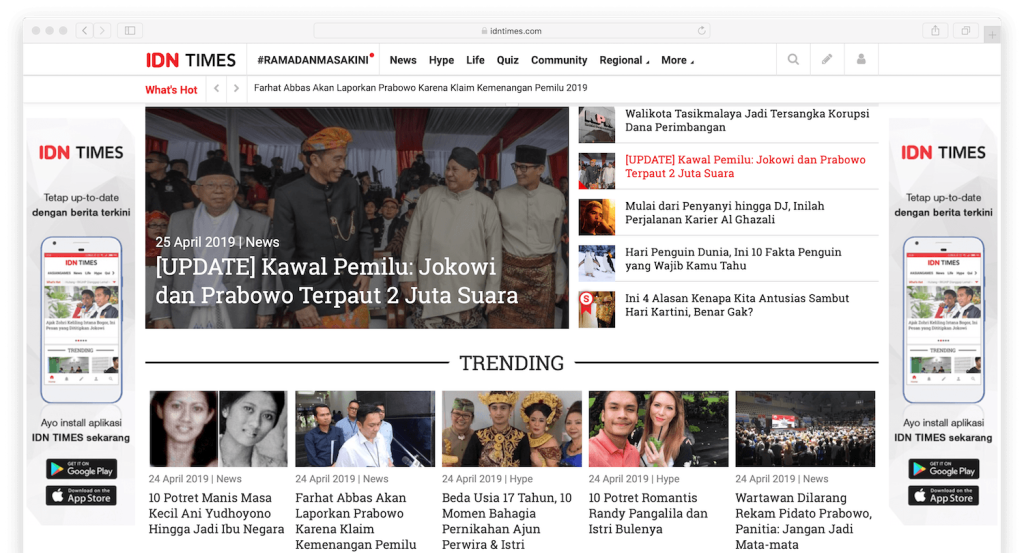Click the What's Hot label
This screenshot has width=1024, height=553.
tap(171, 89)
